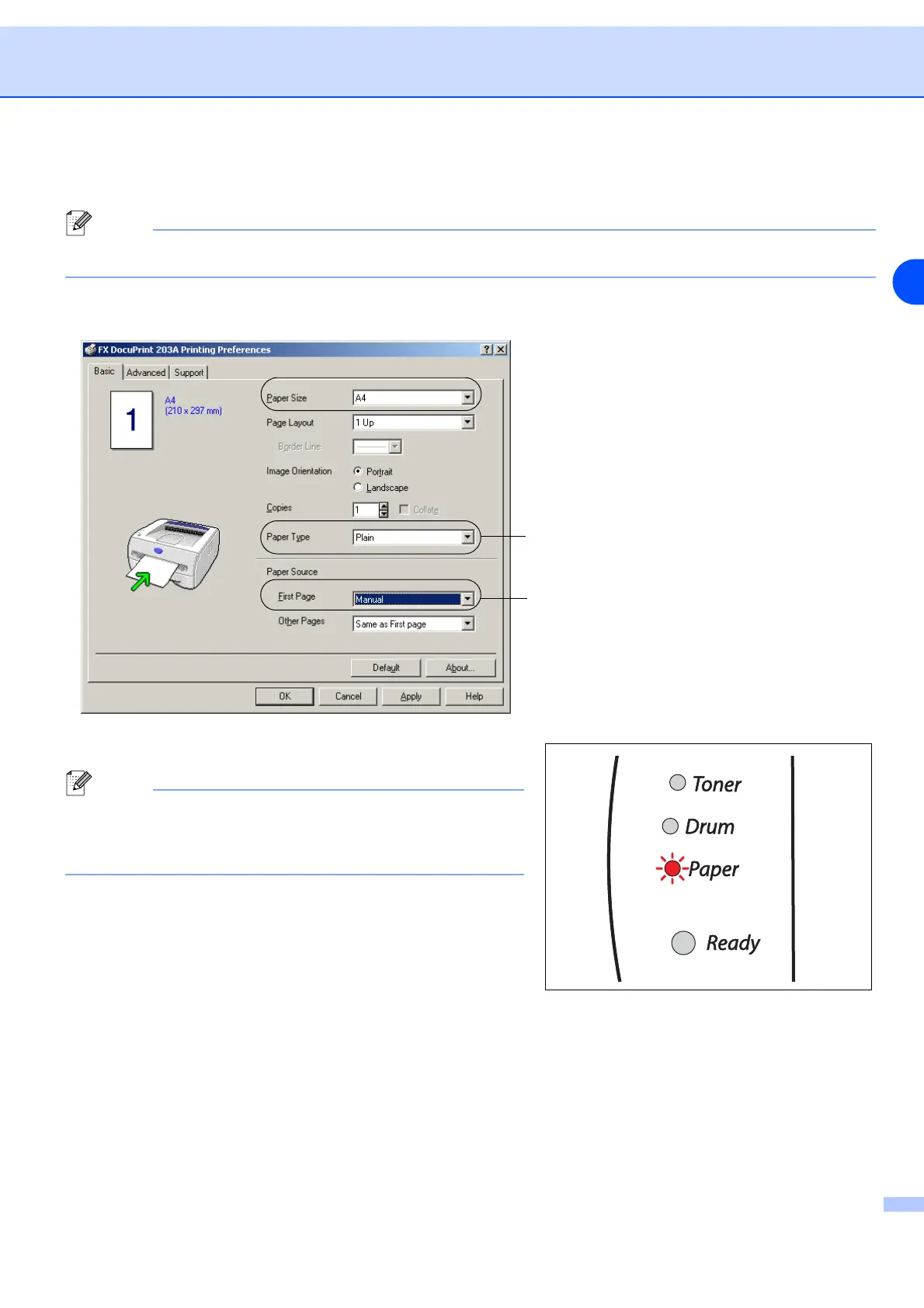Viewport: 924px width, 1308px height.
Task: Expand the Page Layout dropdown showing 1 Up
Action: click(x=413, y=423)
